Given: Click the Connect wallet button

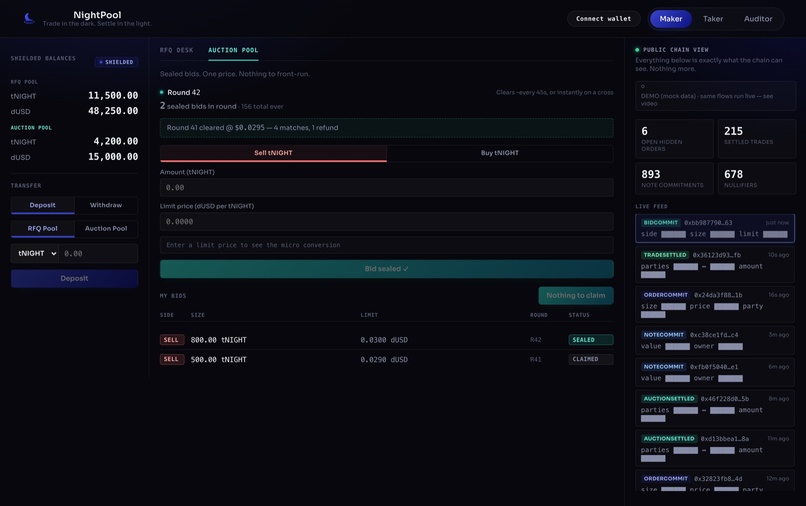Looking at the screenshot, I should (x=603, y=19).
